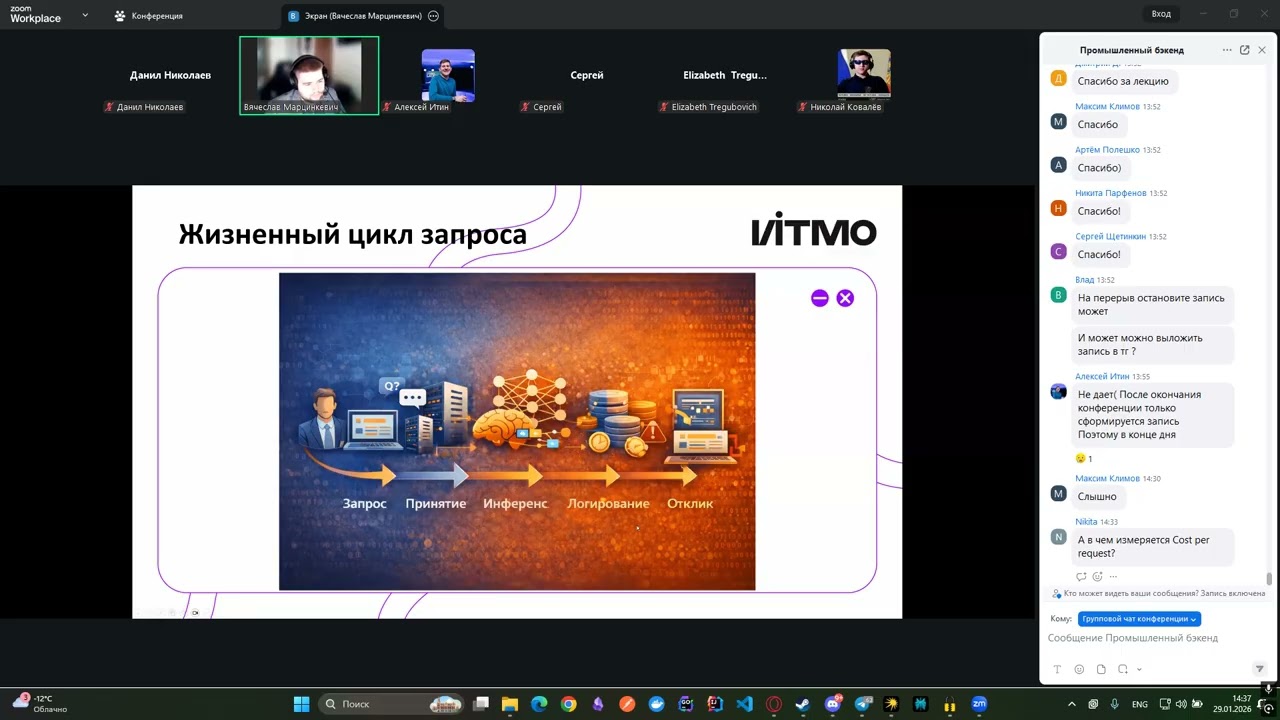Click the taskbar Поиск search box

391,704
